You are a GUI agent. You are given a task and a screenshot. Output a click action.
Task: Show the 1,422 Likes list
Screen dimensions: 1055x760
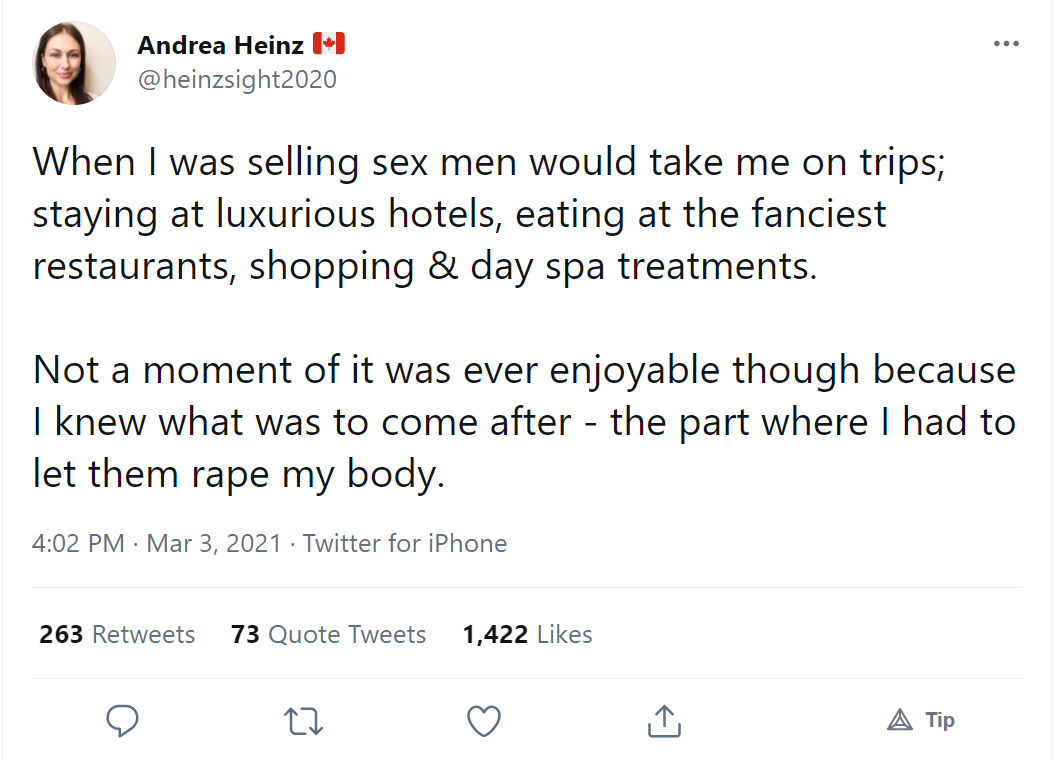tap(528, 634)
